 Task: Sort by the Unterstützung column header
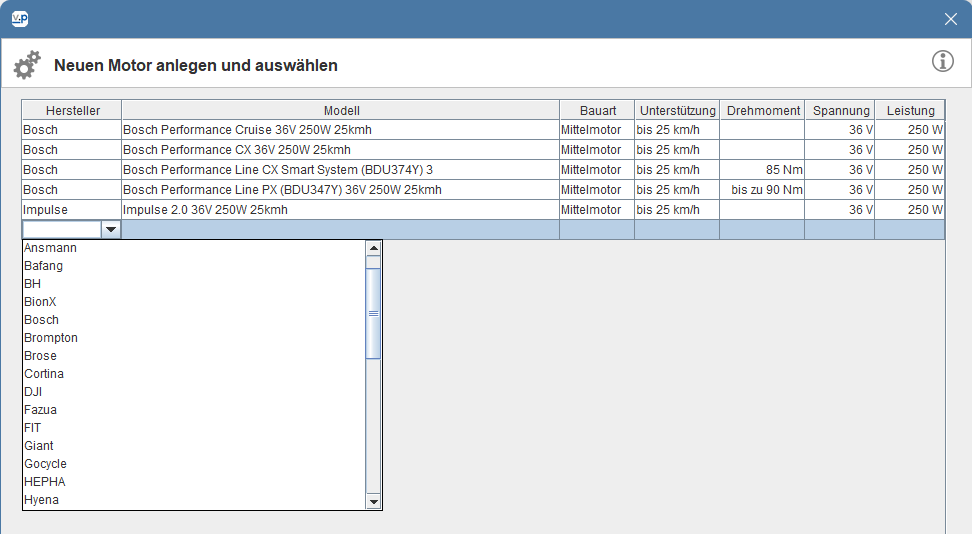677,110
